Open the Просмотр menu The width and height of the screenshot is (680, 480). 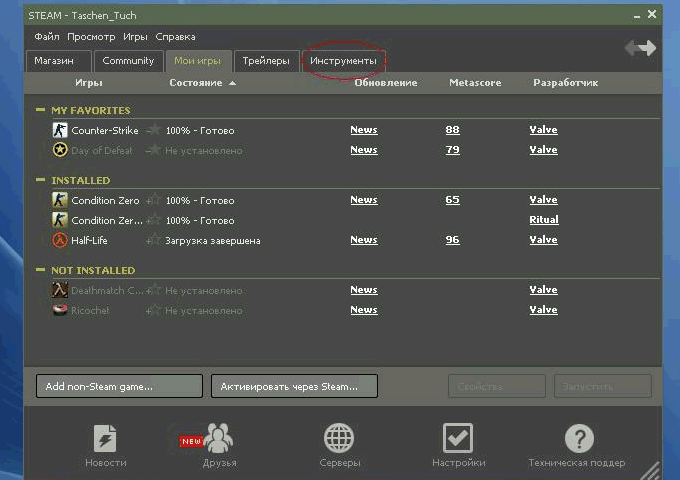(91, 37)
